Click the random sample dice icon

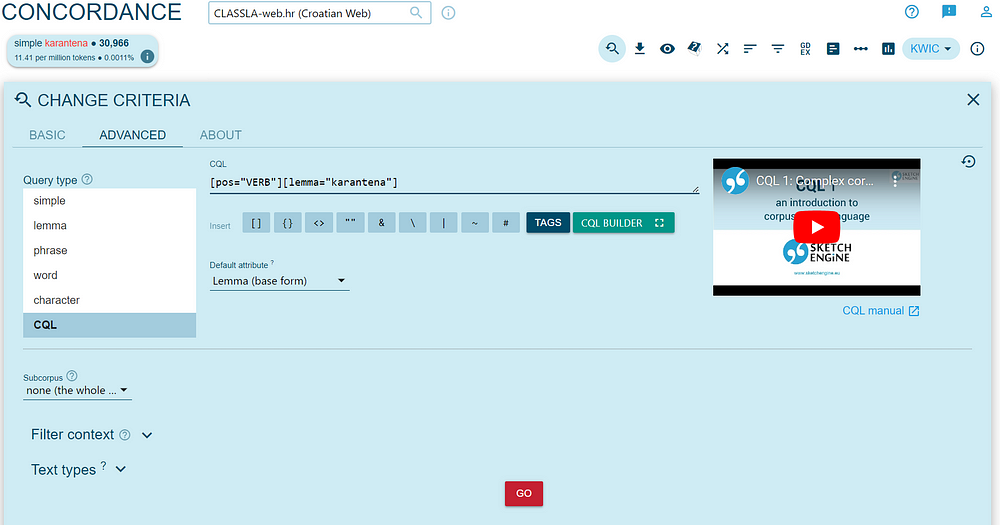click(x=695, y=48)
